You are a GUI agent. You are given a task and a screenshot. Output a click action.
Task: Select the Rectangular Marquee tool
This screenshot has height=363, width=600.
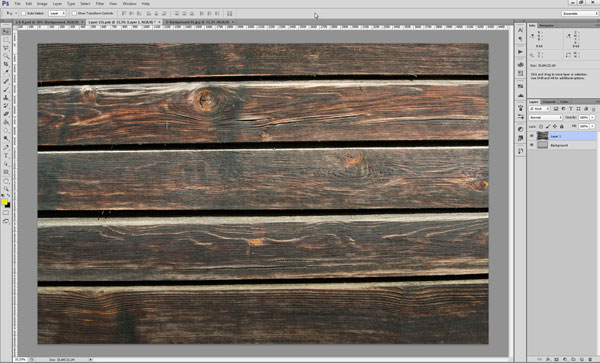click(6, 40)
